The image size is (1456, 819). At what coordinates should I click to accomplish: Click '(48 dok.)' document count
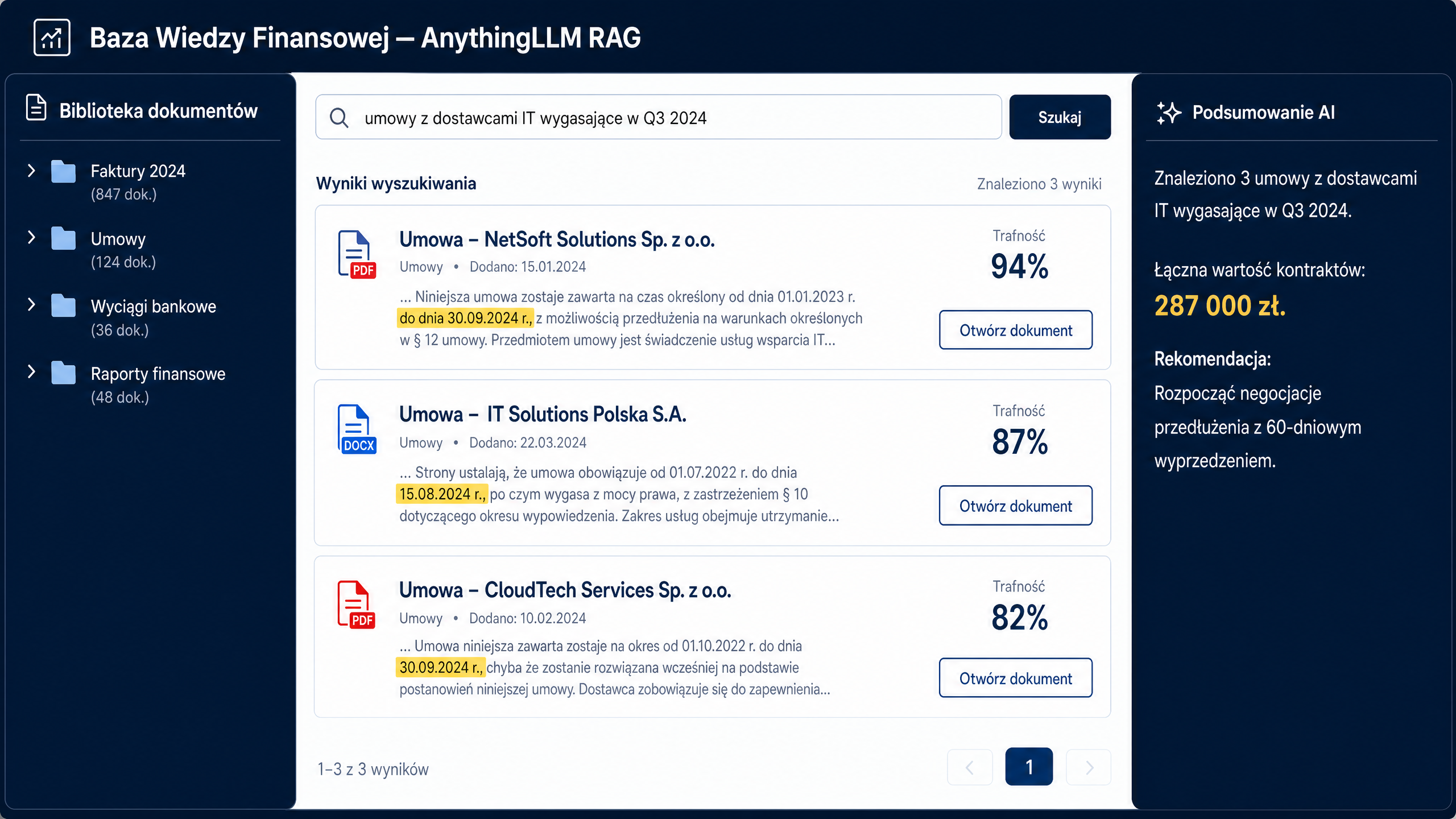pos(120,398)
